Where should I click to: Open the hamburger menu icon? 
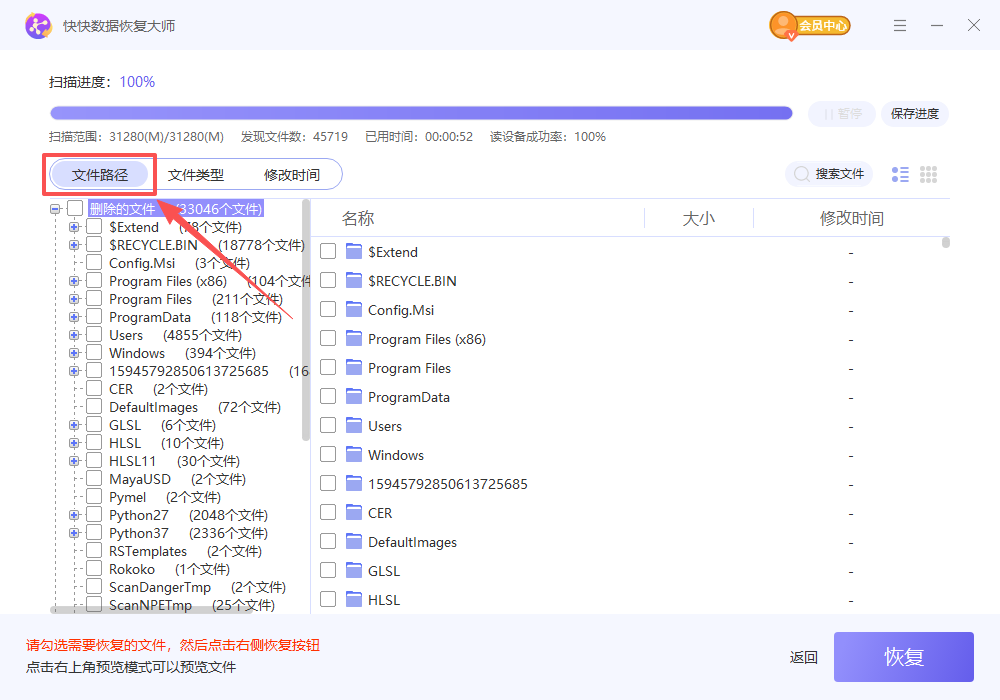click(x=899, y=25)
